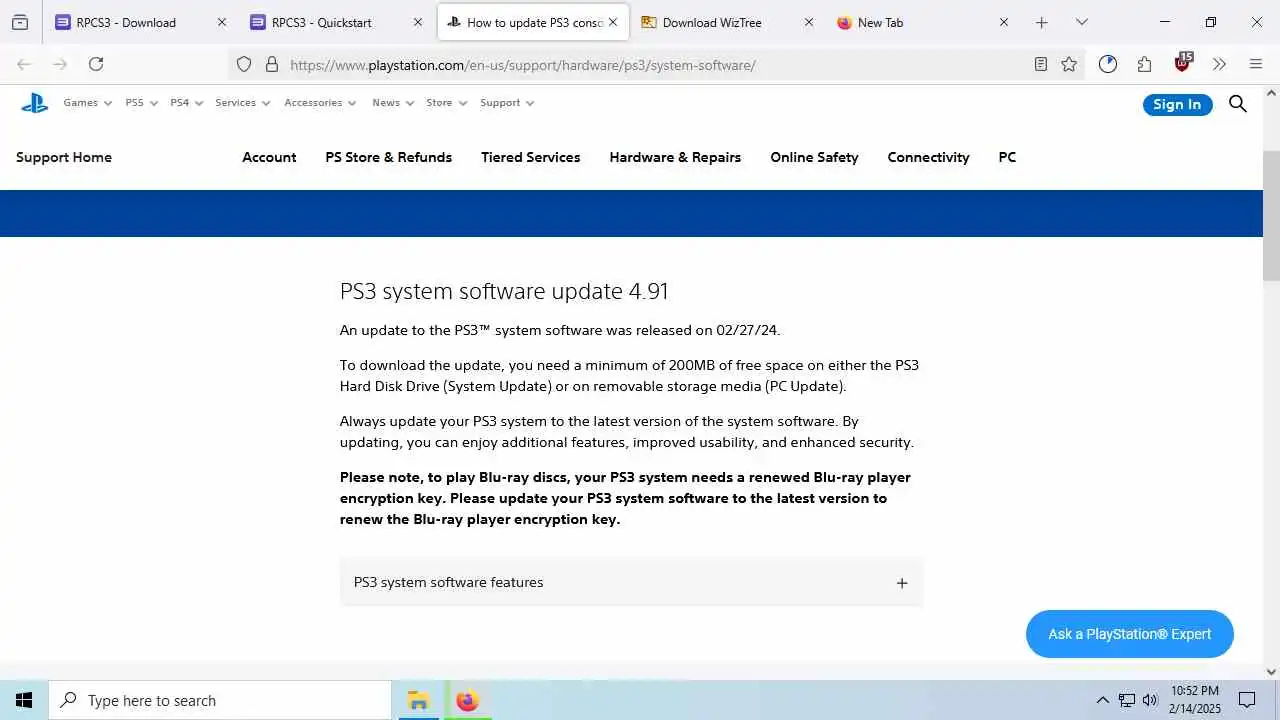This screenshot has width=1280, height=720.
Task: Show hidden system tray icons
Action: [x=1102, y=700]
